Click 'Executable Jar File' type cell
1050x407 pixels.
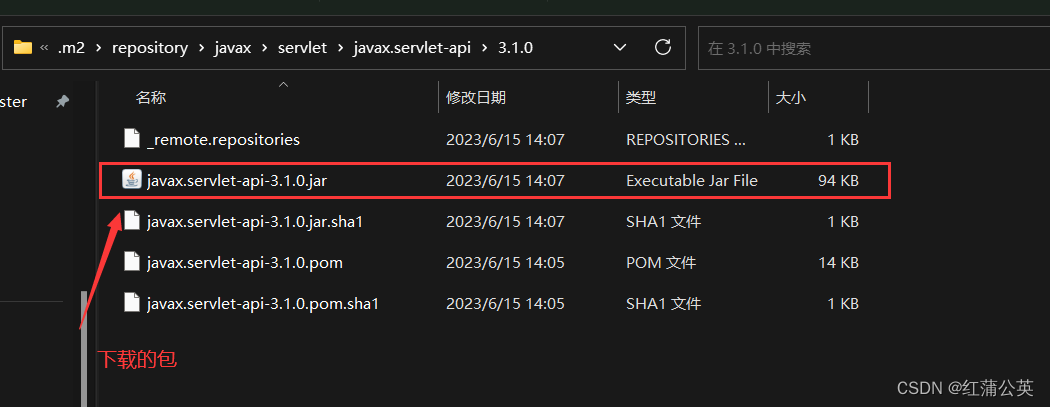pyautogui.click(x=692, y=181)
